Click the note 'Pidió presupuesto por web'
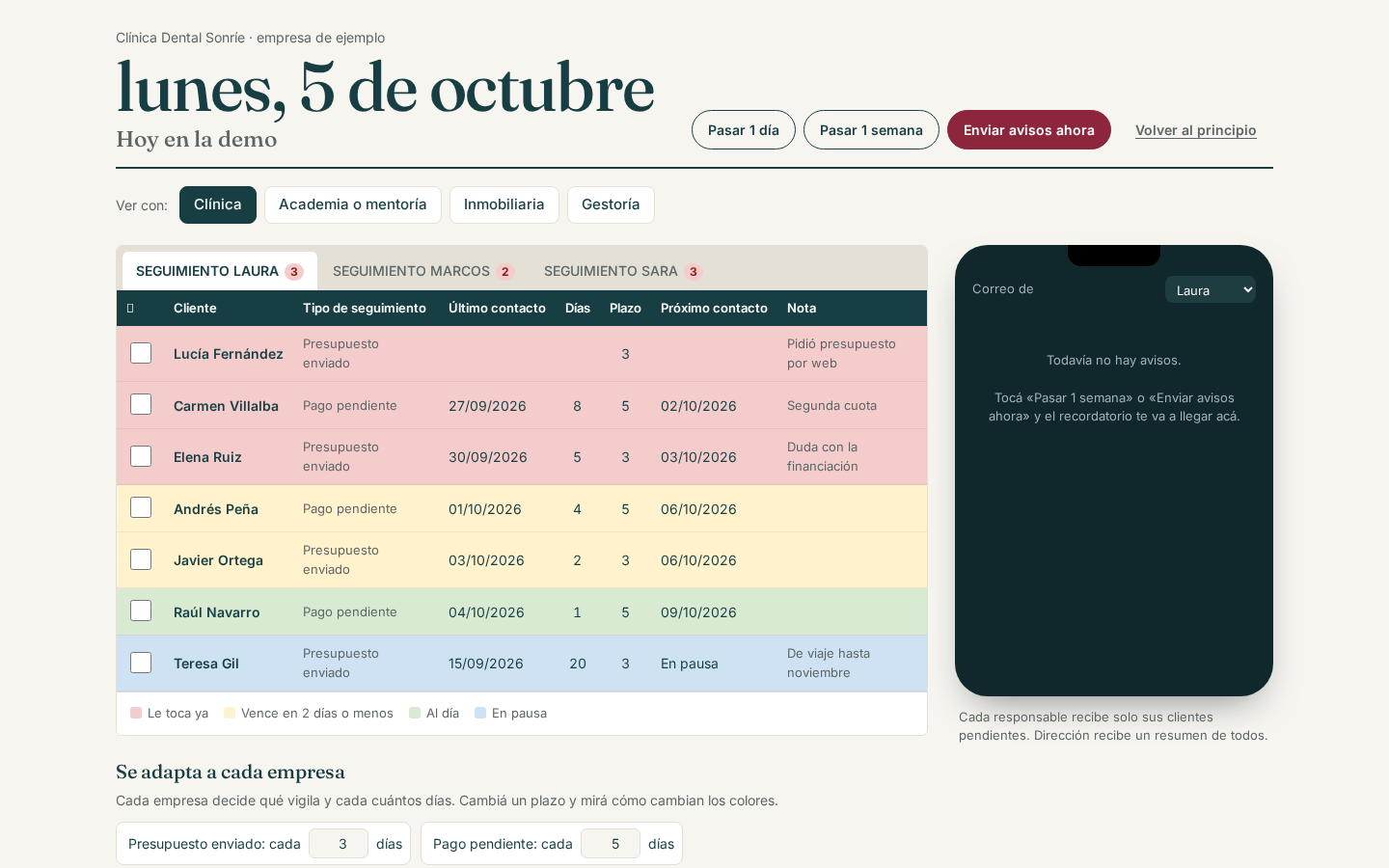The image size is (1389, 868). (x=841, y=353)
